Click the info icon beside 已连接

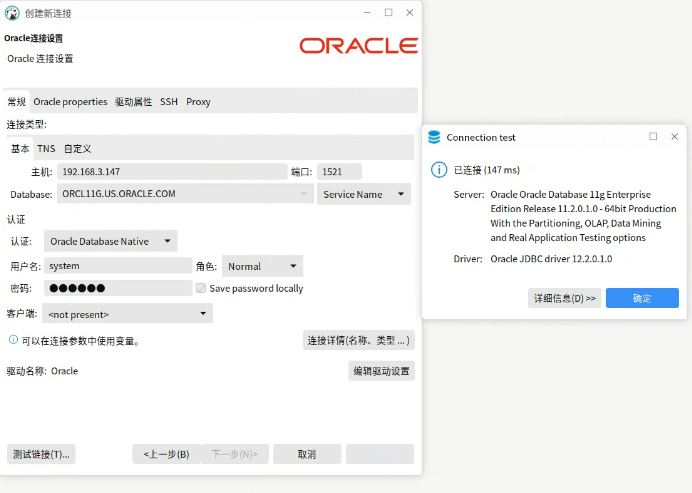439,170
